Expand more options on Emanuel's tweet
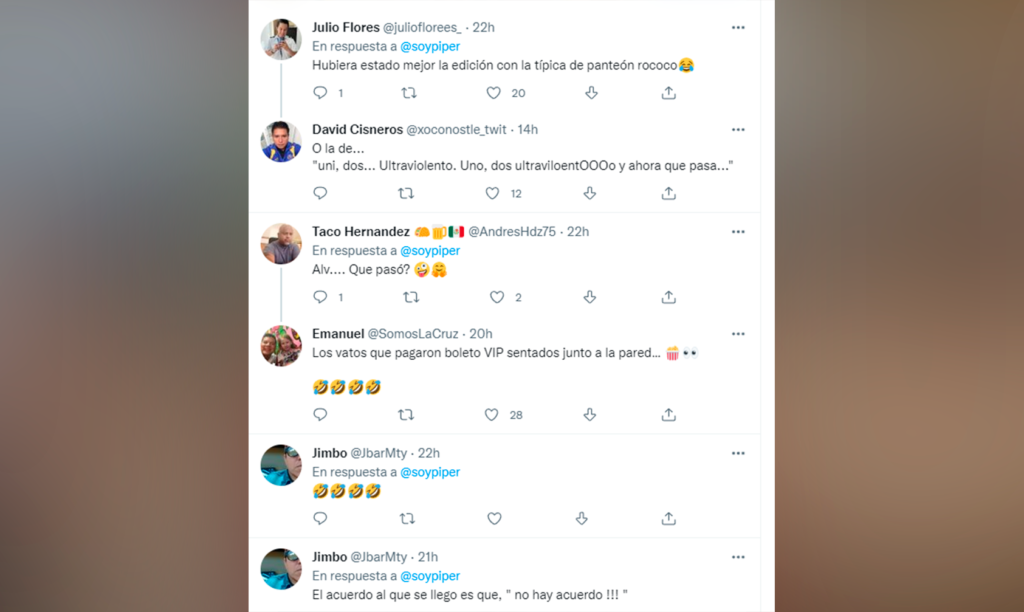The height and width of the screenshot is (612, 1024). (738, 334)
